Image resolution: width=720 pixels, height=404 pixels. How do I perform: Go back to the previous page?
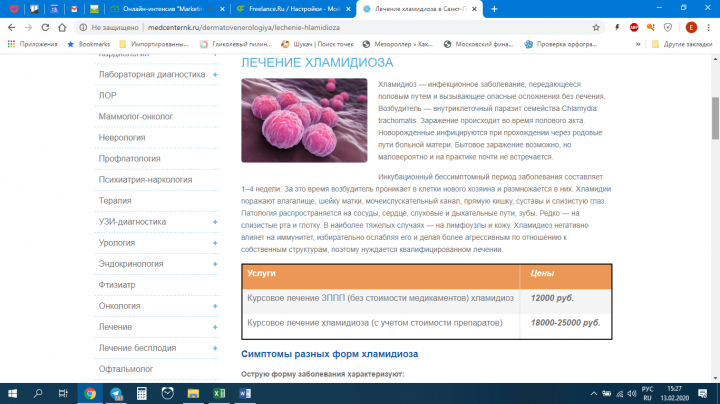pos(11,28)
